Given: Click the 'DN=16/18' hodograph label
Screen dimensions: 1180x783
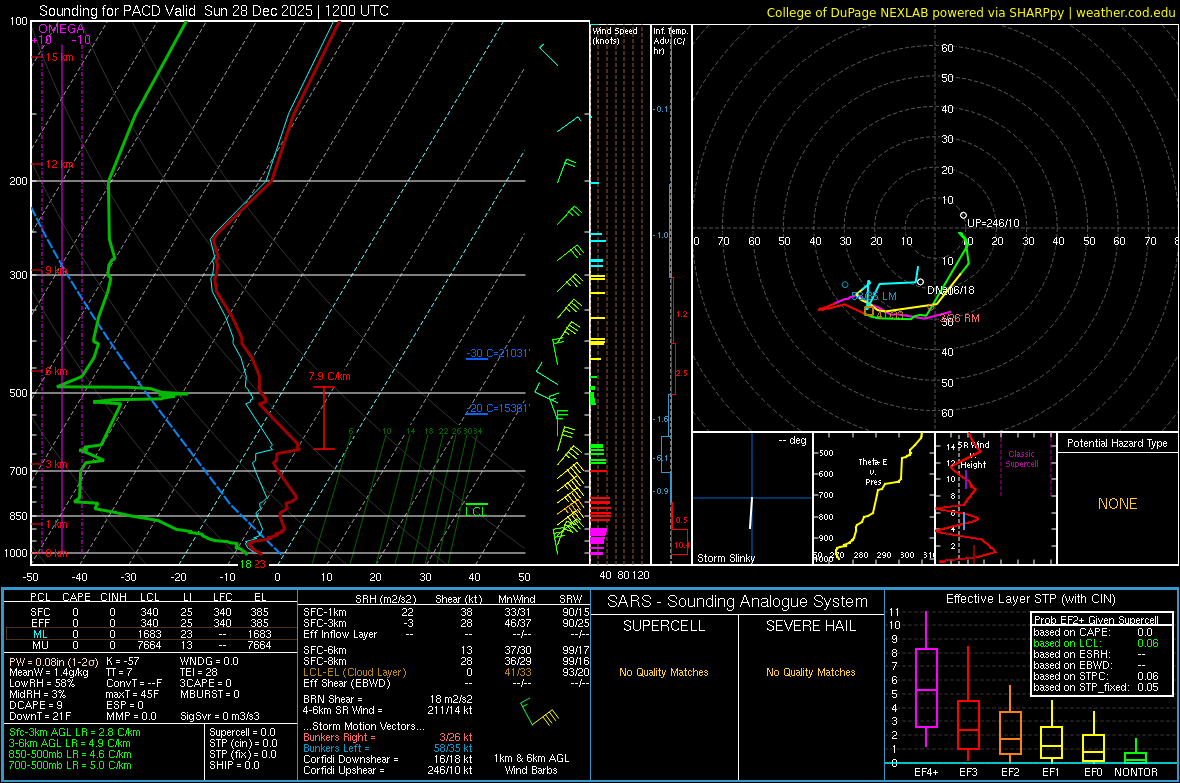Looking at the screenshot, I should 951,291.
